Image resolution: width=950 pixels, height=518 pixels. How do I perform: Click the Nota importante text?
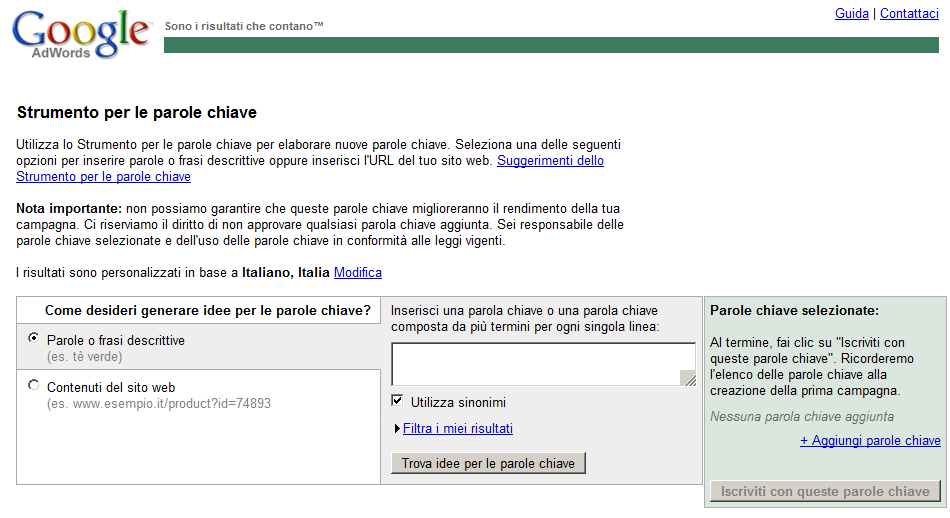click(x=69, y=208)
